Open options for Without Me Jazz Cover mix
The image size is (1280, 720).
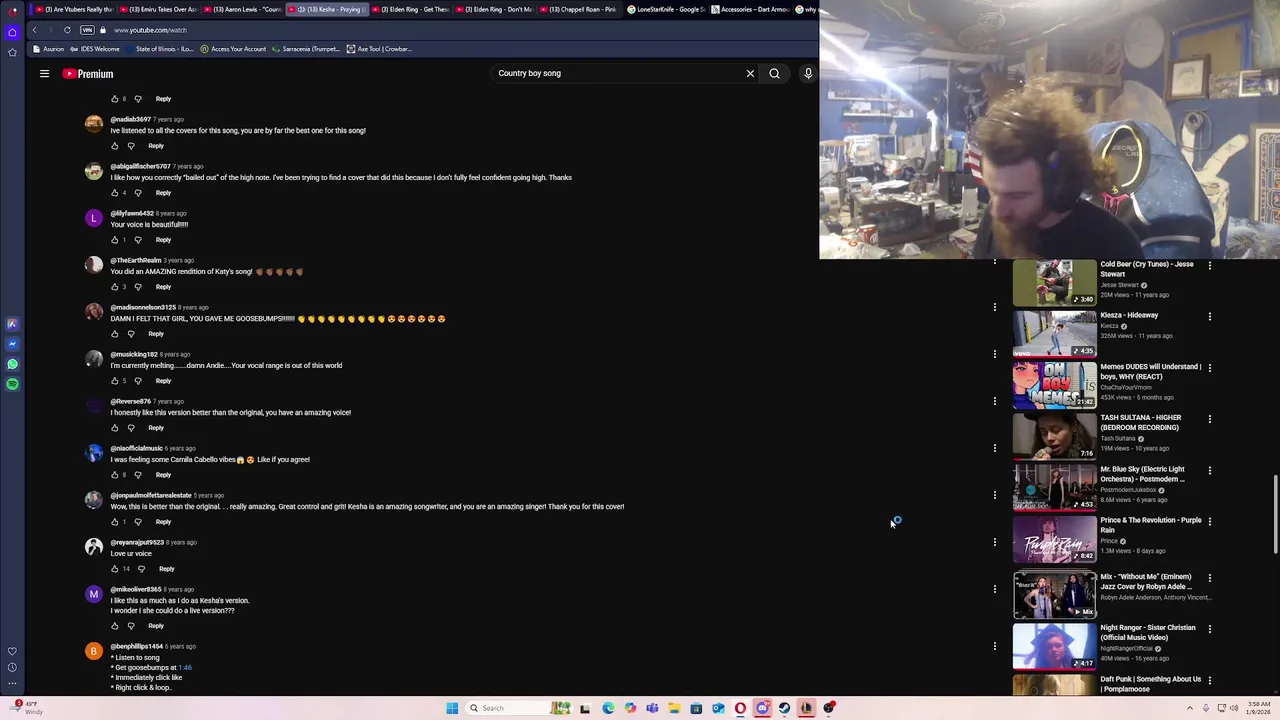pyautogui.click(x=1210, y=578)
